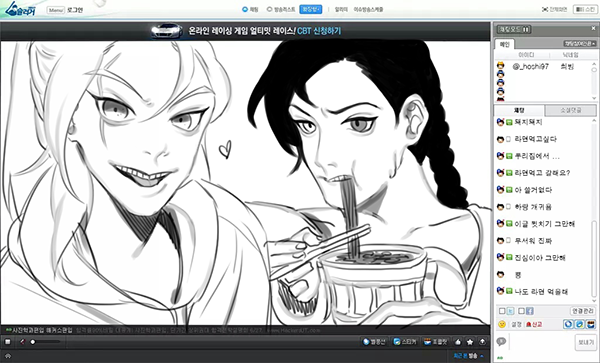This screenshot has width=600, height=363.
Task: Click the volume slider in player bar
Action: [45, 342]
